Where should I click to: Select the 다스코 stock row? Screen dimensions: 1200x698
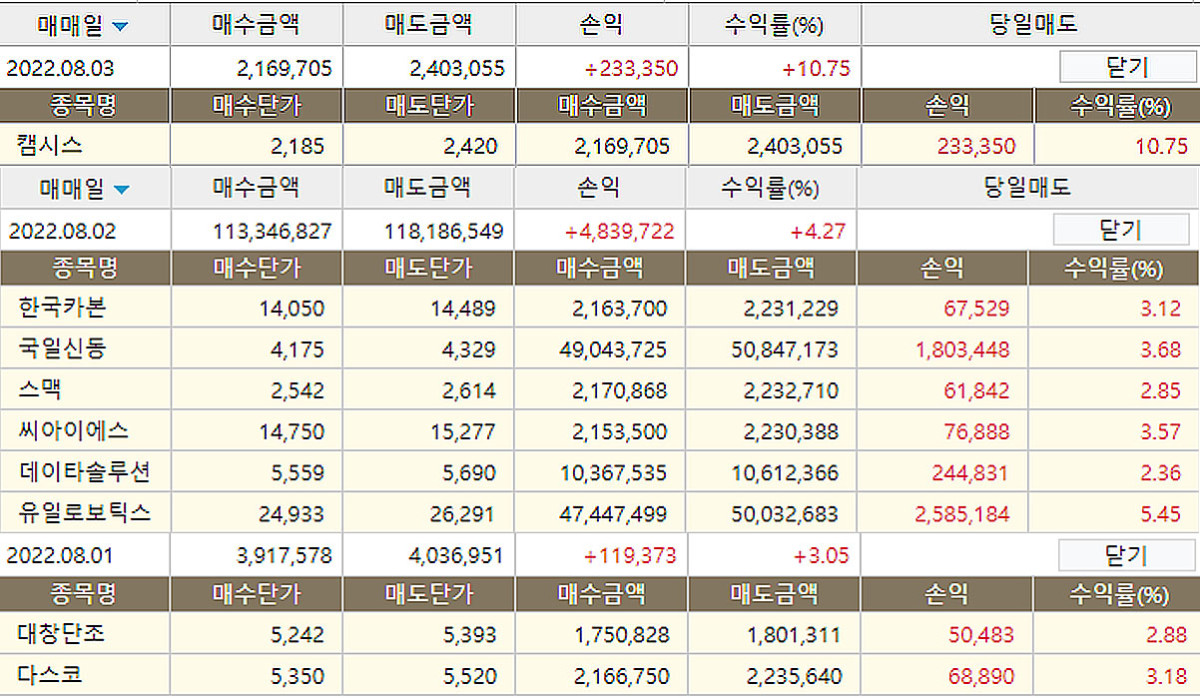click(50, 675)
